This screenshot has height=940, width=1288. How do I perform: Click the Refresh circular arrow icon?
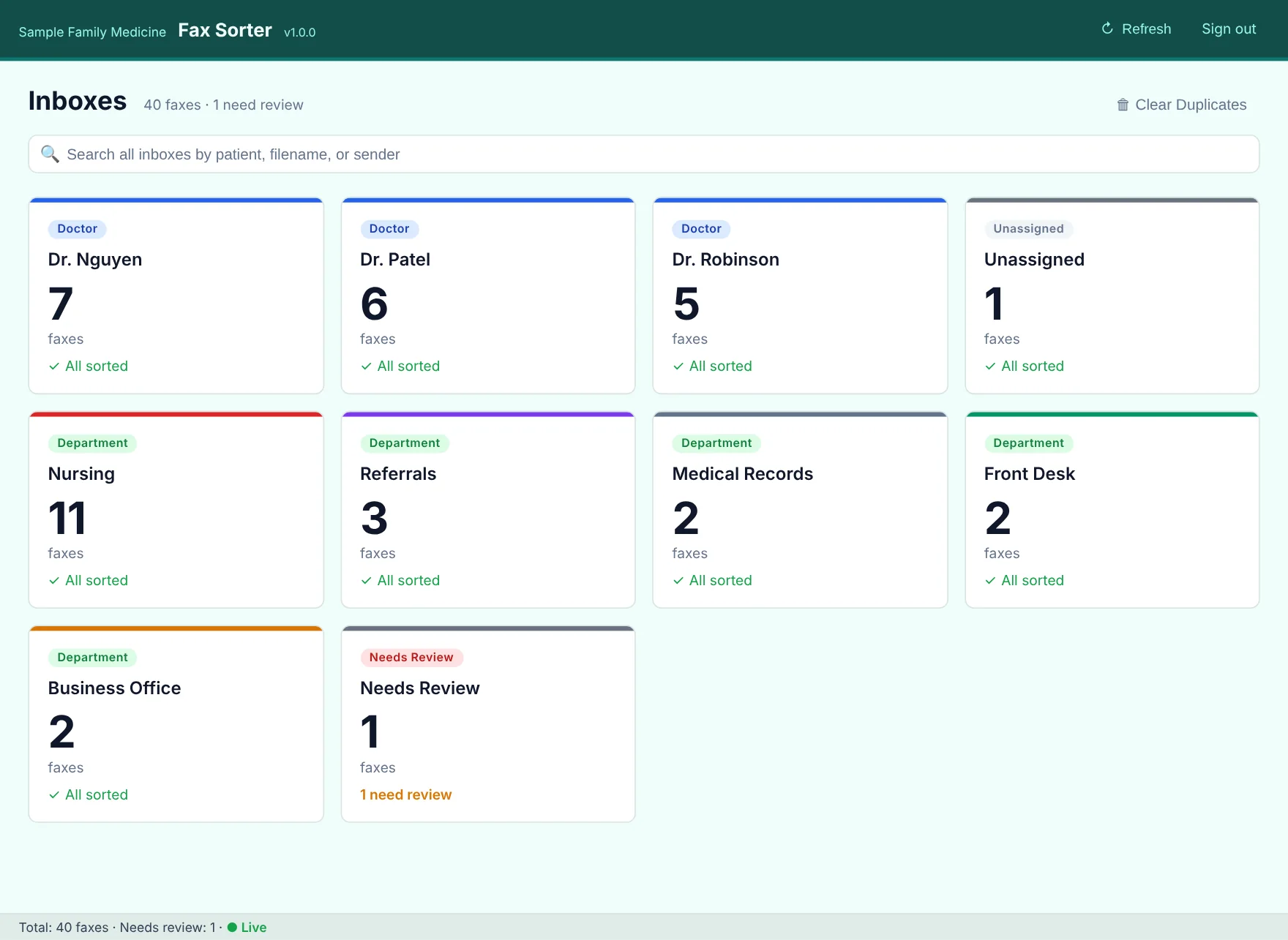[x=1107, y=29]
